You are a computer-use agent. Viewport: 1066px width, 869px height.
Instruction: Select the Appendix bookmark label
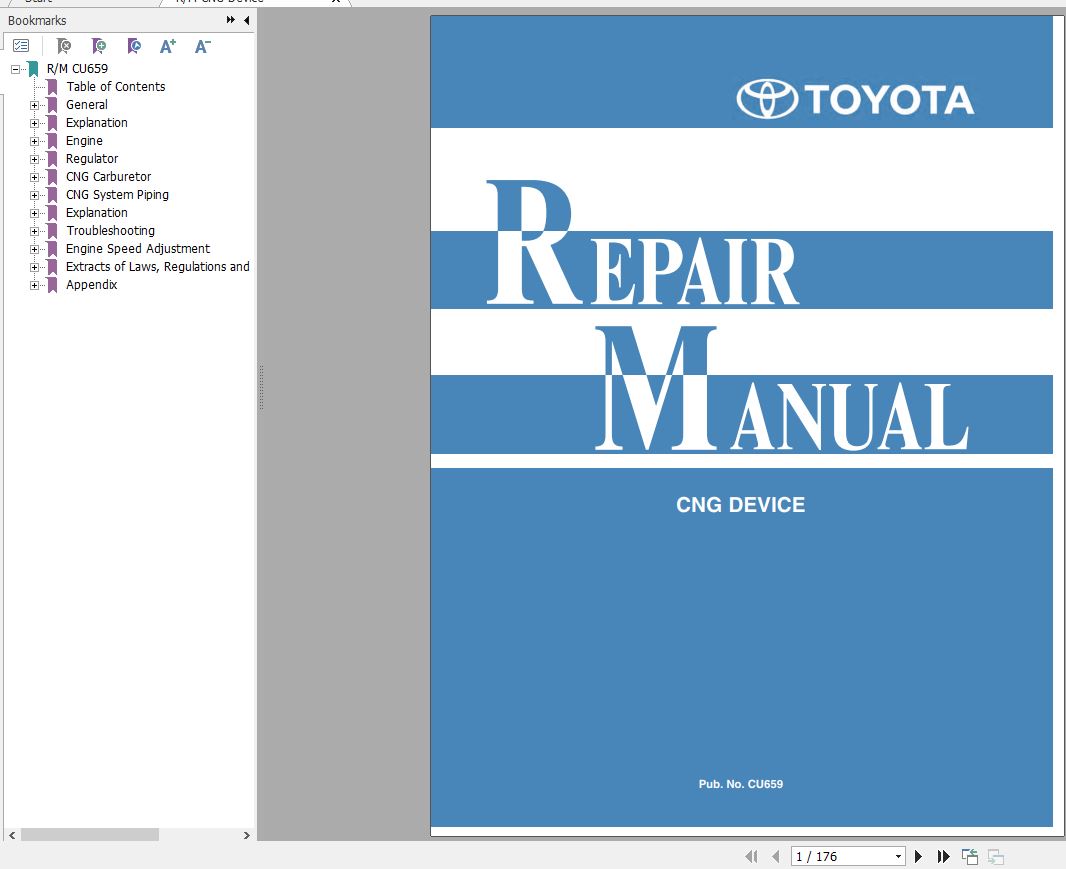tap(91, 285)
